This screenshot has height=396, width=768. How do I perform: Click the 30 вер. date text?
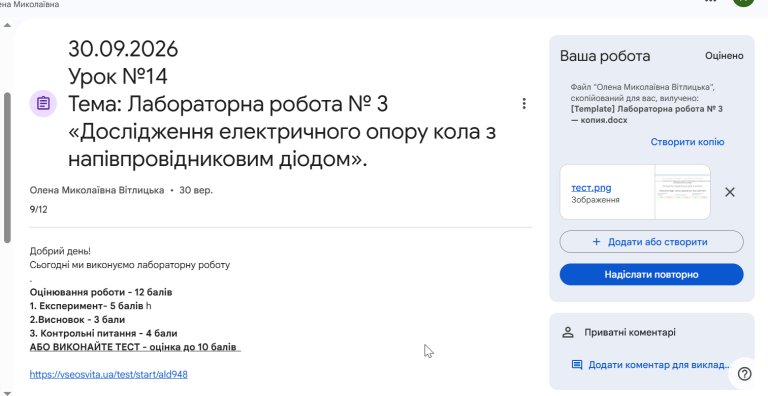coord(196,190)
